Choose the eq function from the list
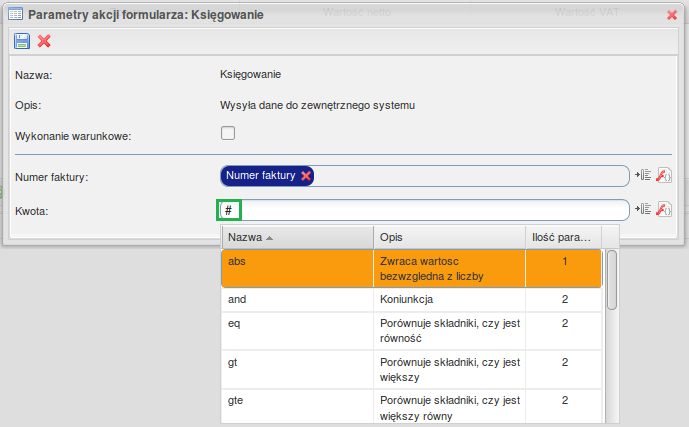The image size is (689, 427). (x=411, y=331)
